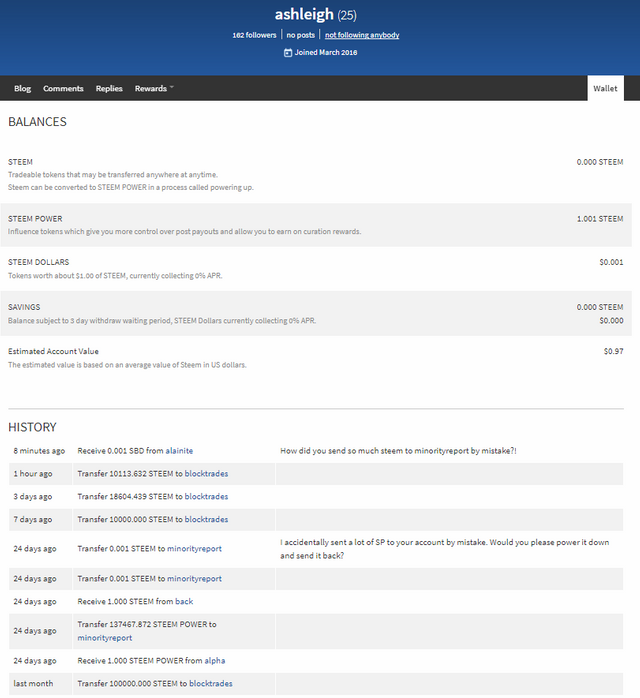This screenshot has width=640, height=698.
Task: Click the $0.001 Steem Dollars balance
Action: point(611,262)
